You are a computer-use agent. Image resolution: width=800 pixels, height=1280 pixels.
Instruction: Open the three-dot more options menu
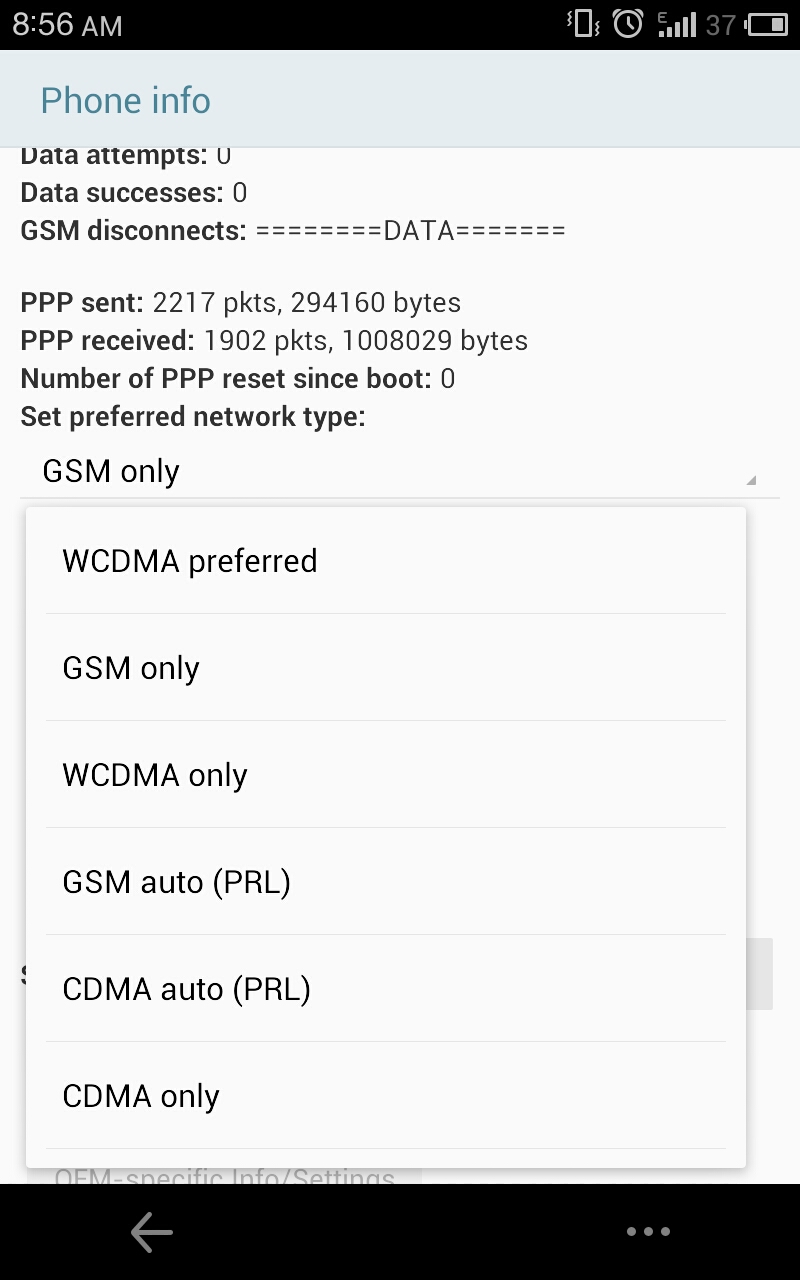(648, 1232)
